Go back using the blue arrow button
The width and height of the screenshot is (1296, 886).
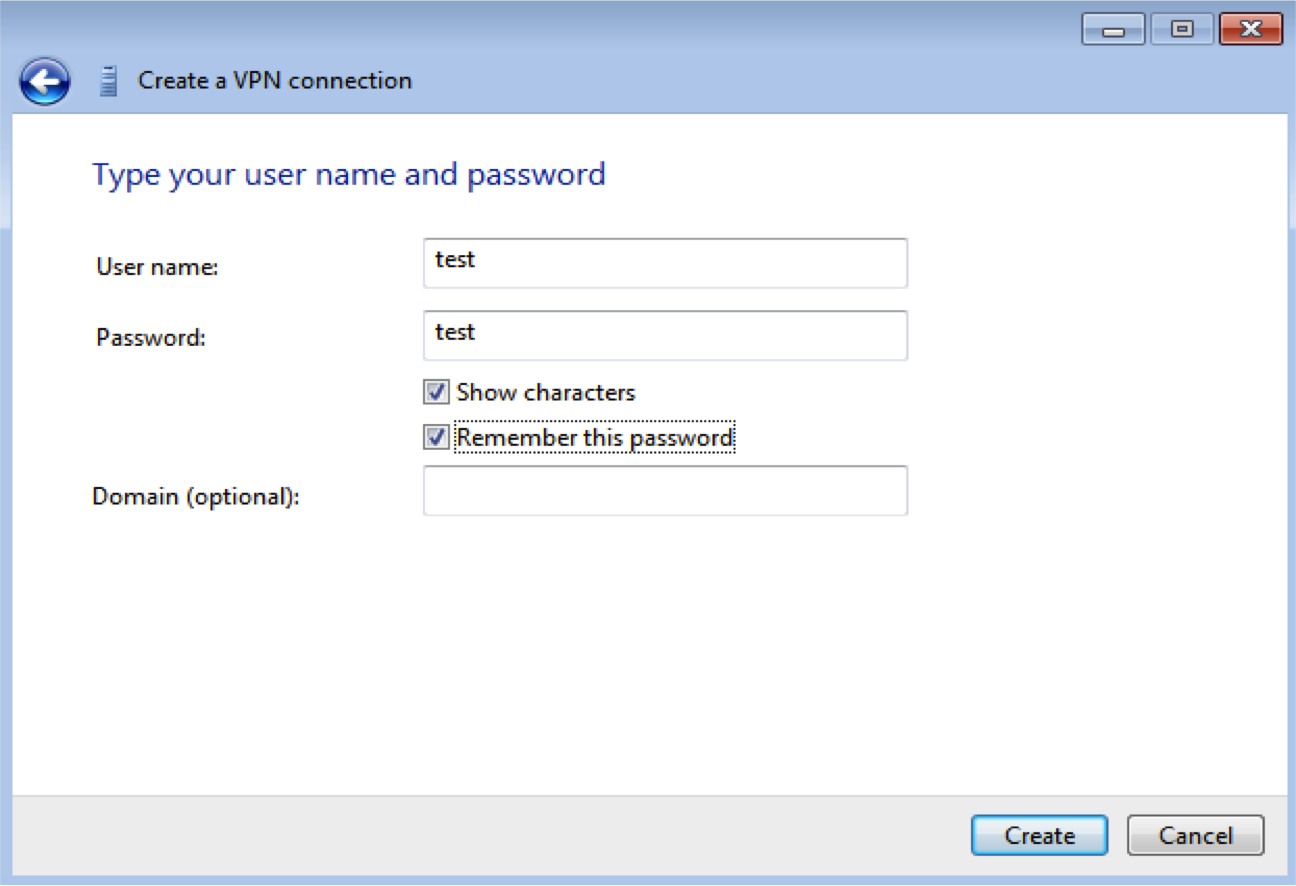click(x=45, y=81)
